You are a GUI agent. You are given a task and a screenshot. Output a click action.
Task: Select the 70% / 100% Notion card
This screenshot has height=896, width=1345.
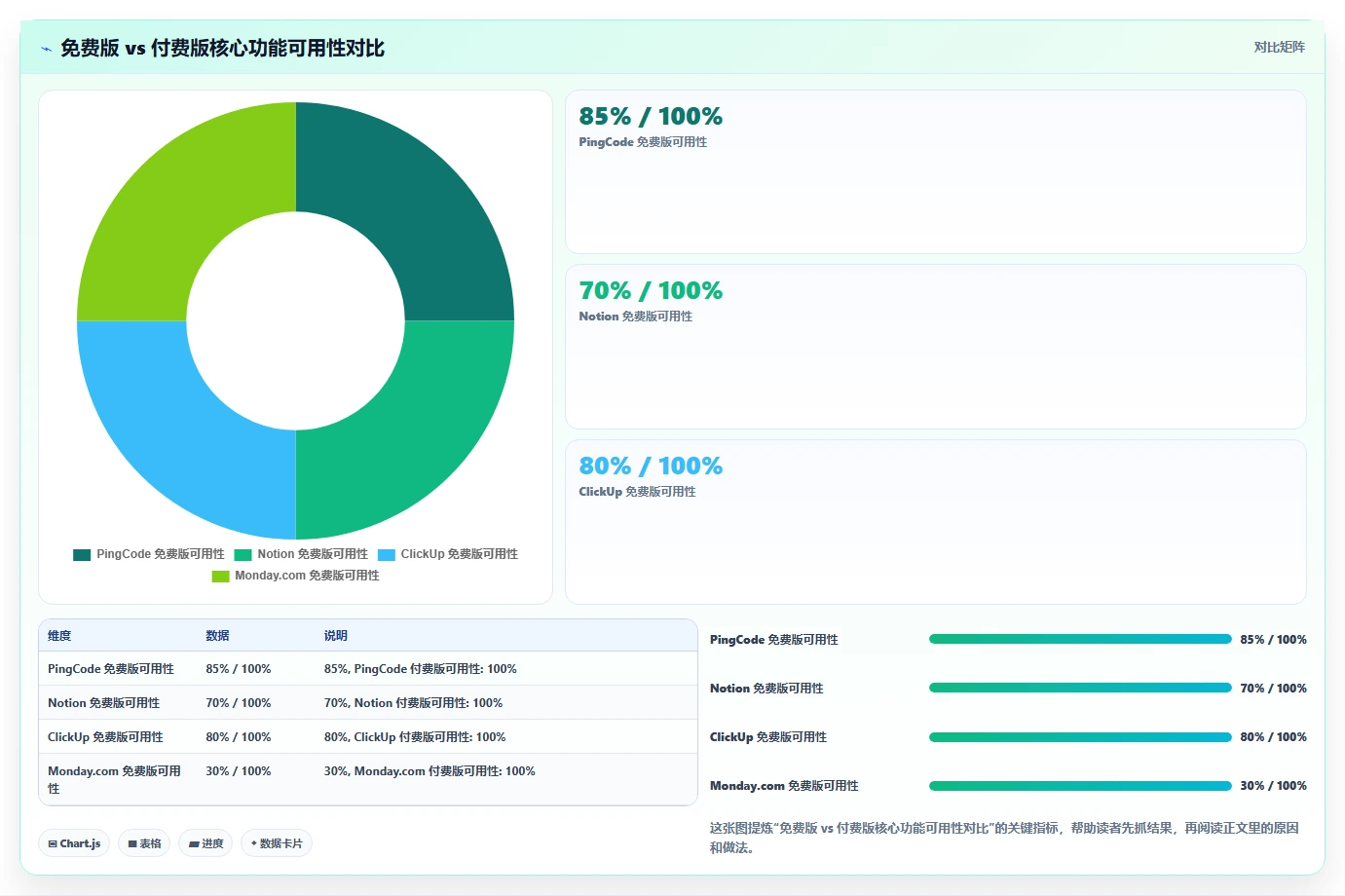pos(936,347)
